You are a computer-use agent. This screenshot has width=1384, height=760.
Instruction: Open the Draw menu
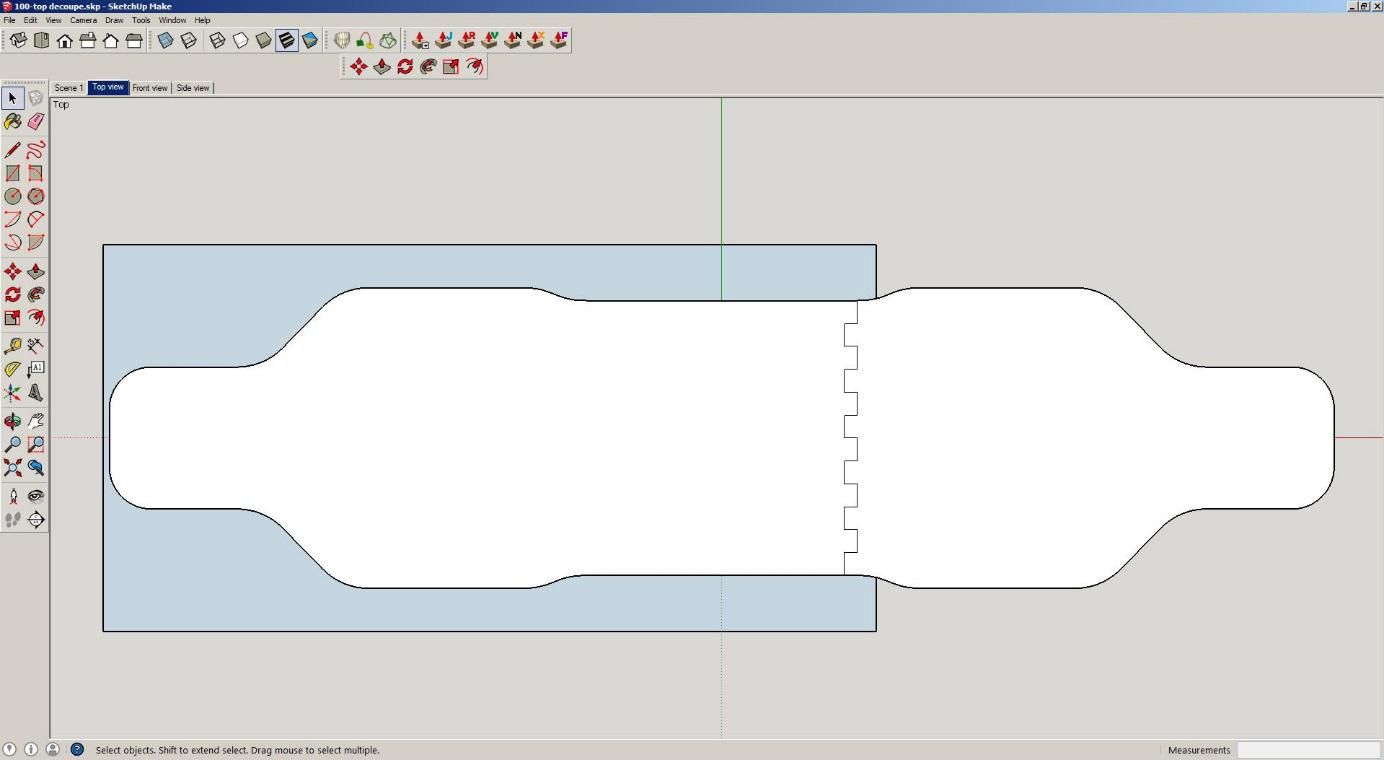click(x=114, y=20)
